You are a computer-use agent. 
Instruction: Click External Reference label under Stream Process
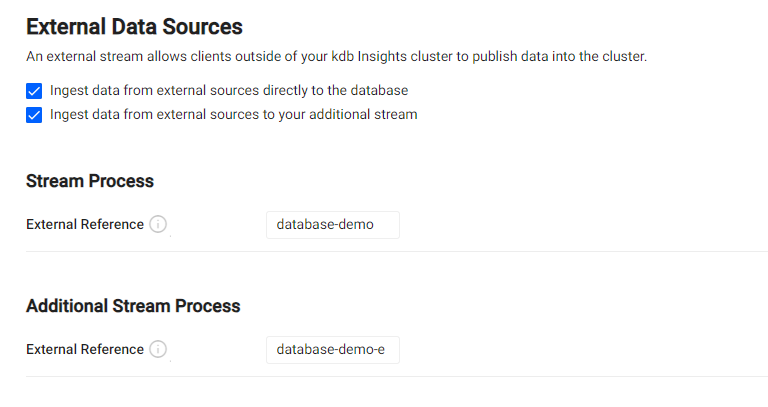point(85,224)
